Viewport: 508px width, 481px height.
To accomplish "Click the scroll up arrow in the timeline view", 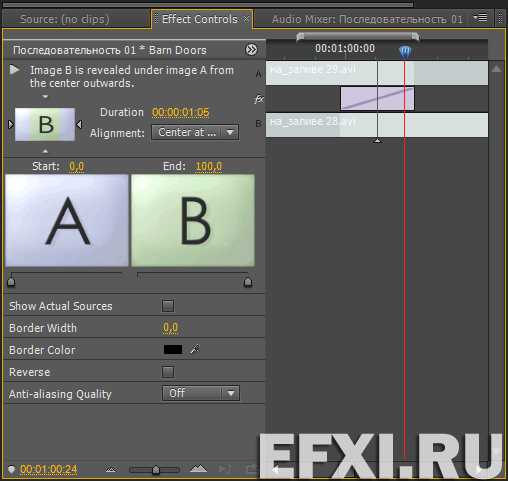I will click(x=496, y=69).
